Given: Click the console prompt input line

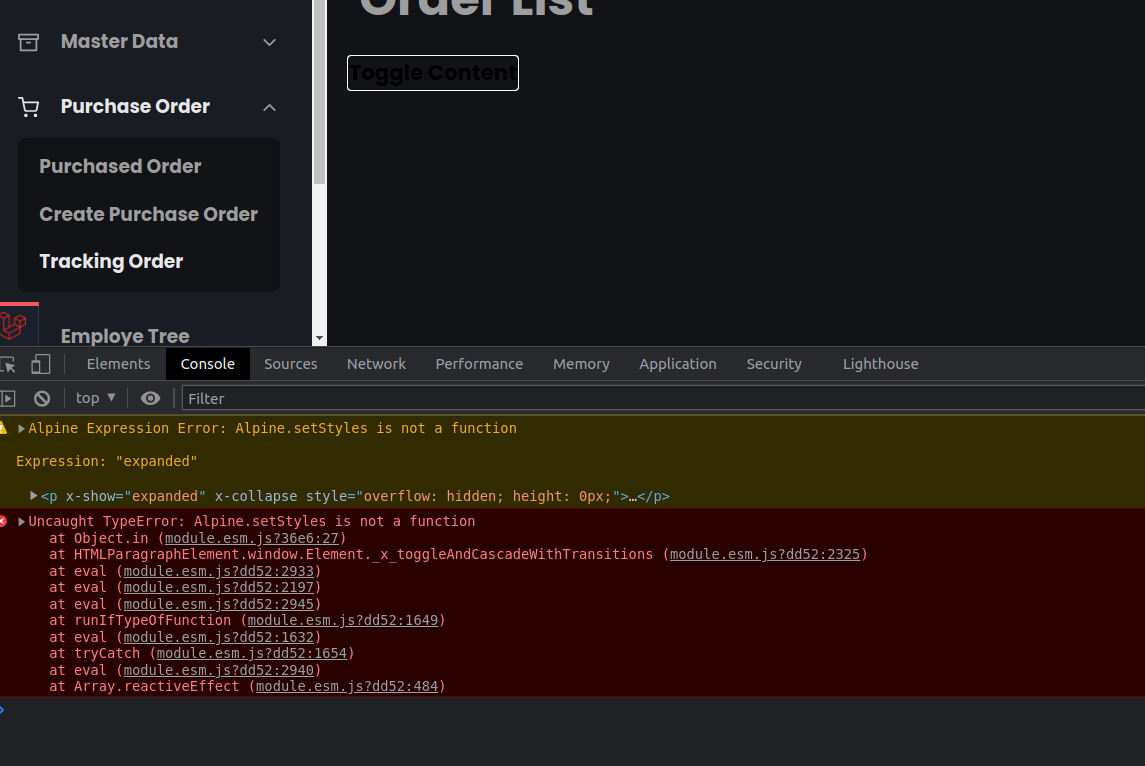Looking at the screenshot, I should 572,710.
